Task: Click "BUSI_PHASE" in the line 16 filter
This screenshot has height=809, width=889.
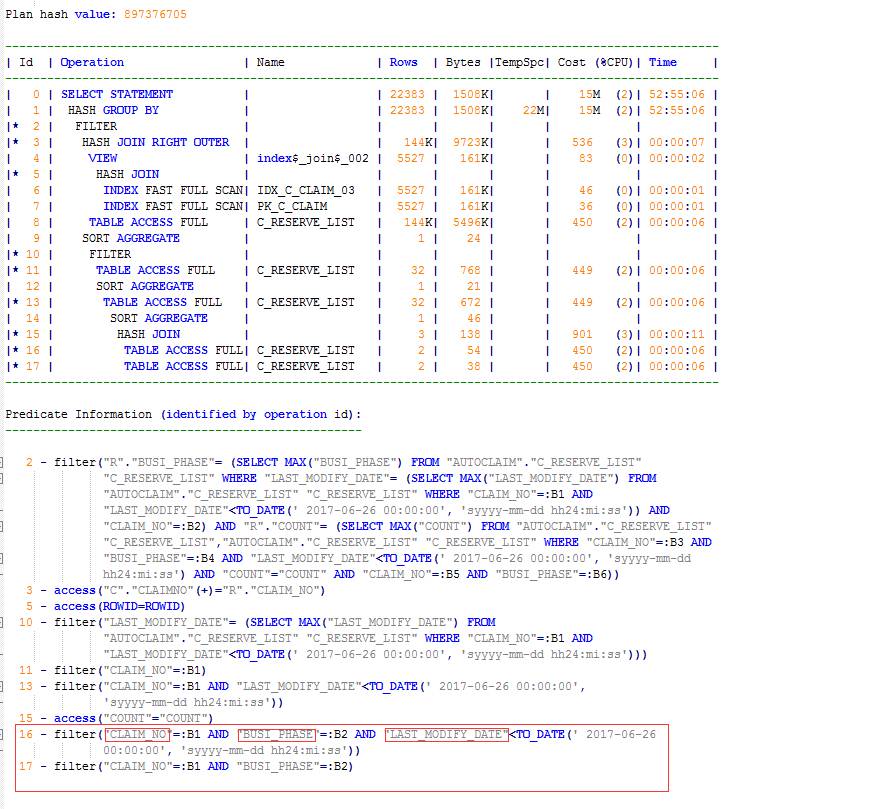Action: [x=276, y=735]
